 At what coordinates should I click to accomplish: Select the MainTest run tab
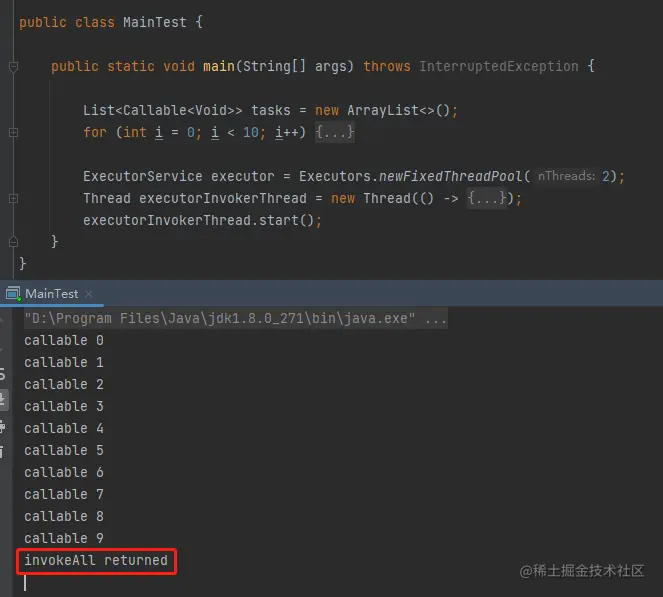click(51, 293)
